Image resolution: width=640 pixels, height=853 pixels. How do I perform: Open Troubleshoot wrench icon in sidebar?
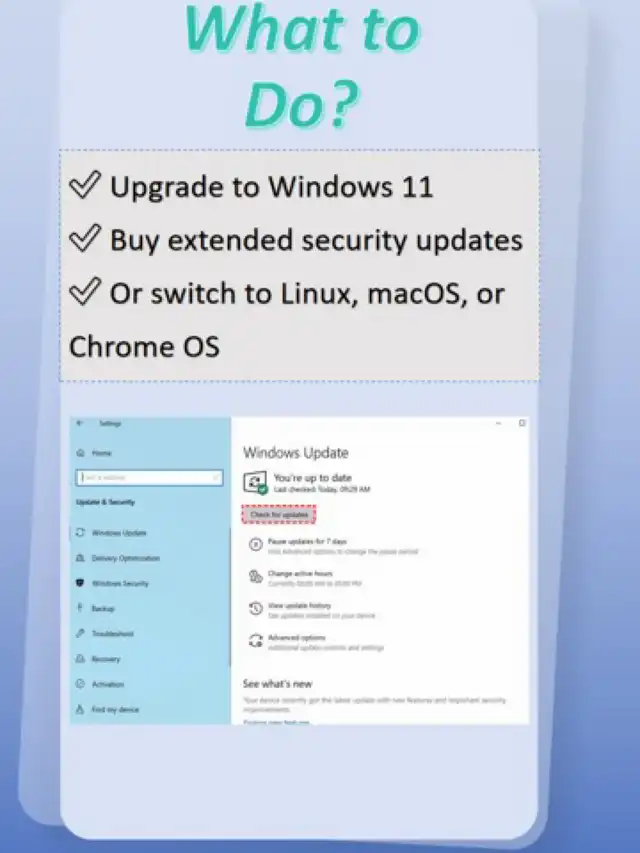tap(80, 634)
